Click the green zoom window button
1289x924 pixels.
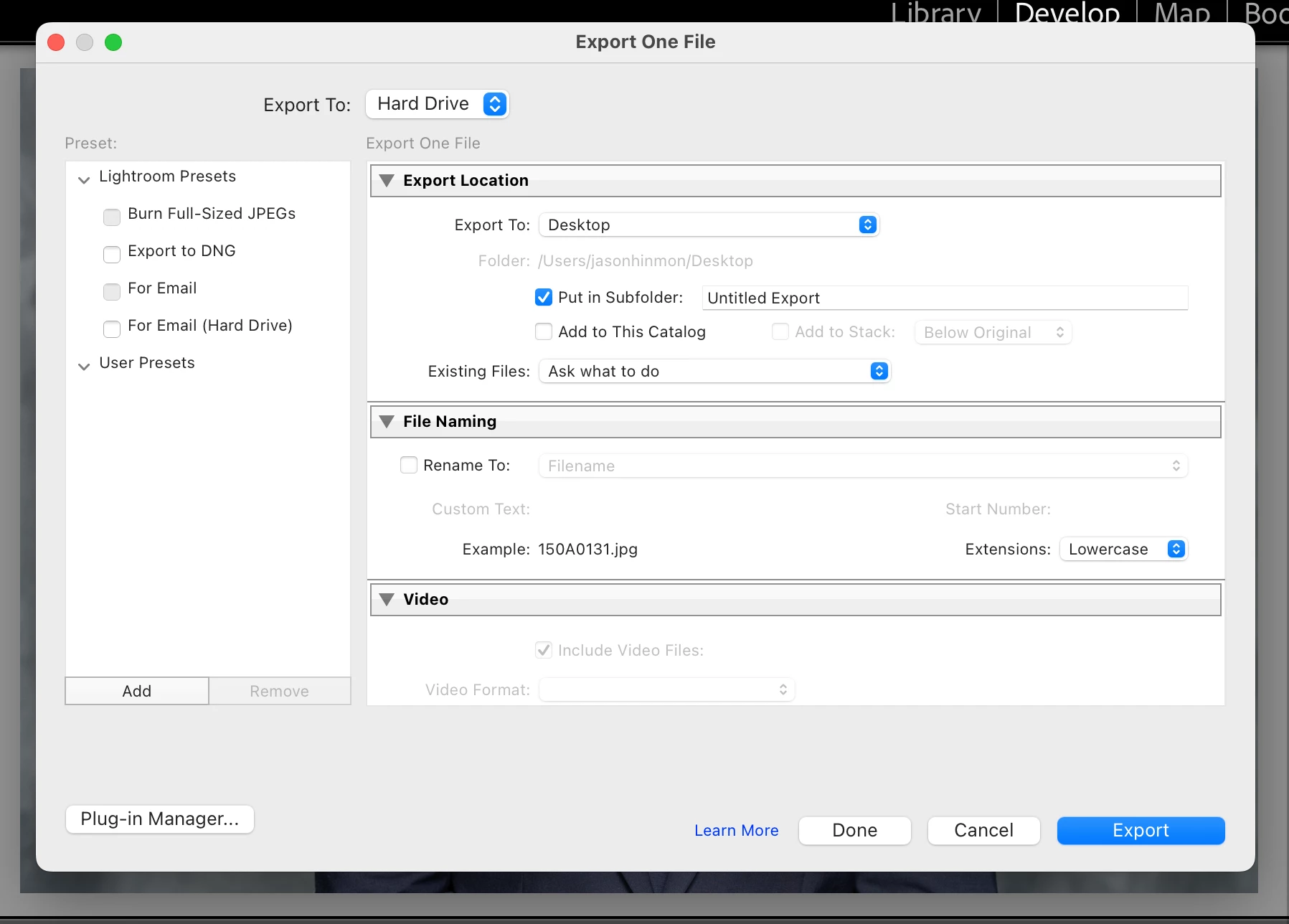[x=113, y=42]
